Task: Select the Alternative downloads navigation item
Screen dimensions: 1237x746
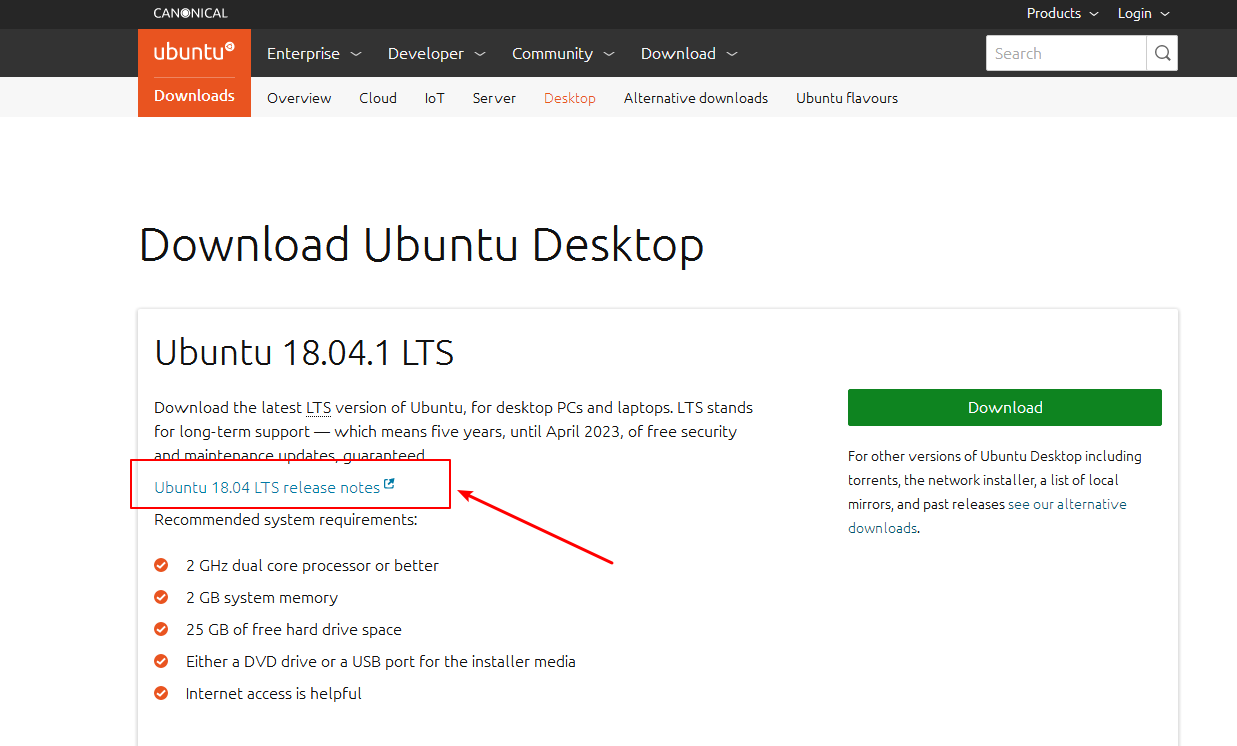Action: [695, 97]
